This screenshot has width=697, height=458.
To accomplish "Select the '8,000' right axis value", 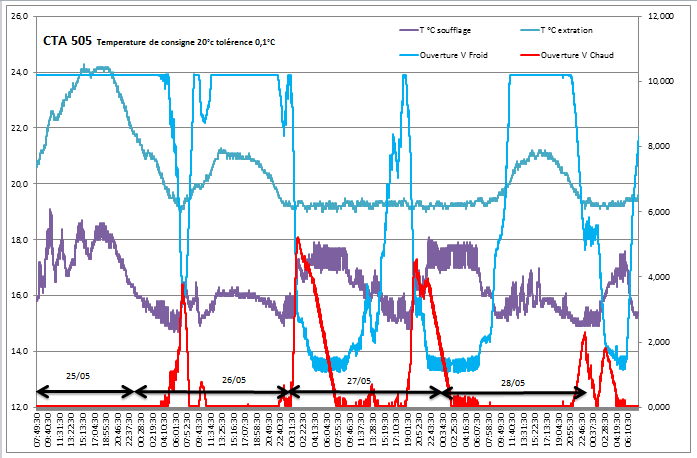I will pos(659,146).
